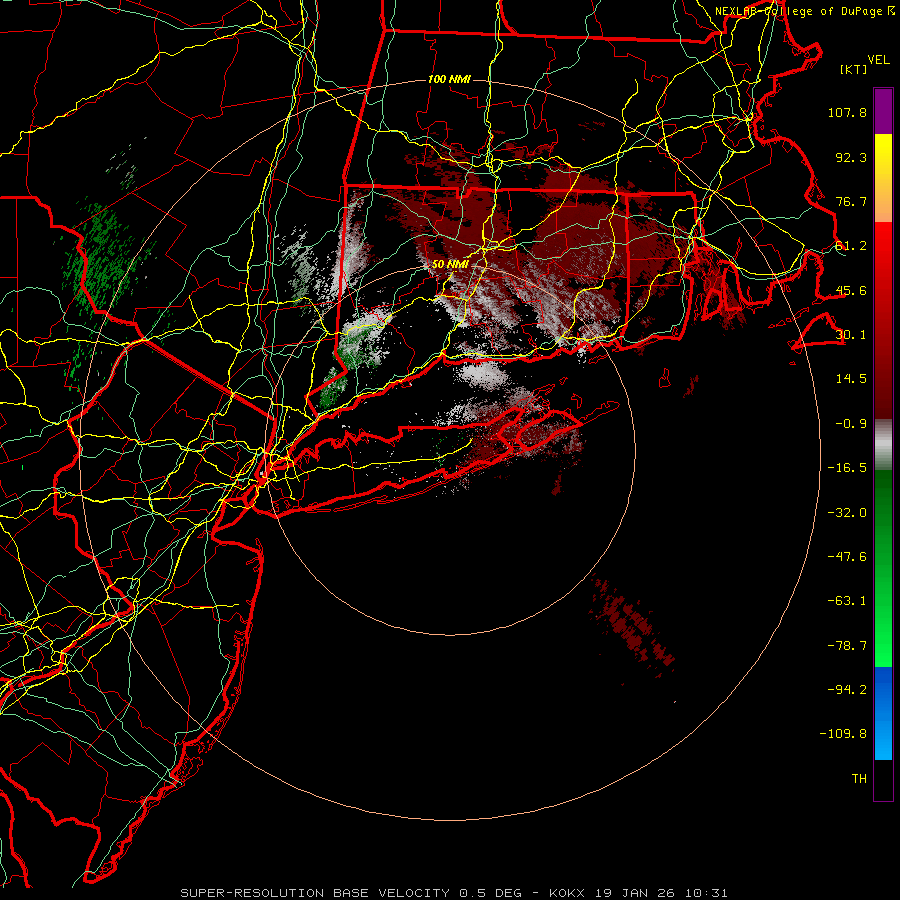Select the -63.1 legend value

tap(847, 601)
